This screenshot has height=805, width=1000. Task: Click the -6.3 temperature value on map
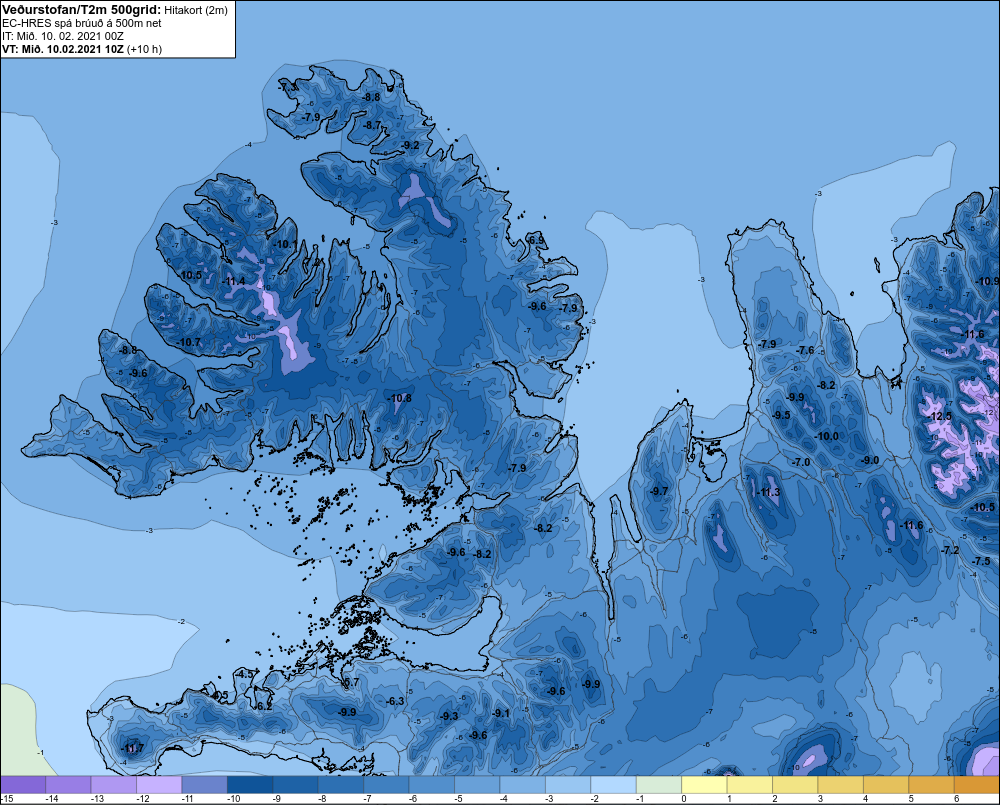(395, 701)
